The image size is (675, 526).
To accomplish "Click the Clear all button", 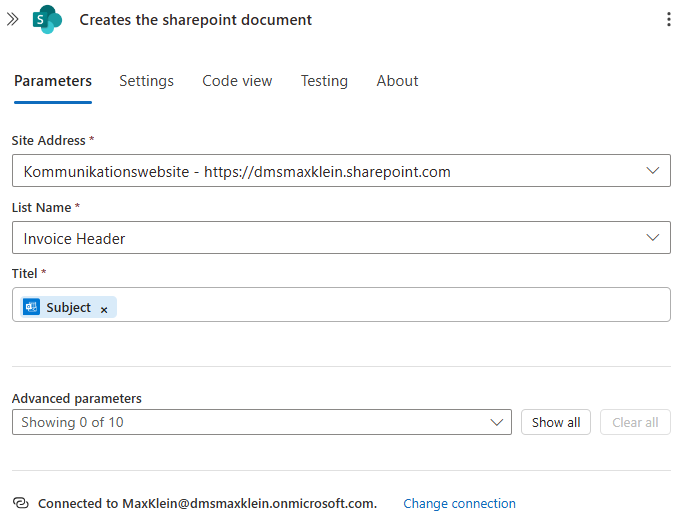I will (x=635, y=422).
